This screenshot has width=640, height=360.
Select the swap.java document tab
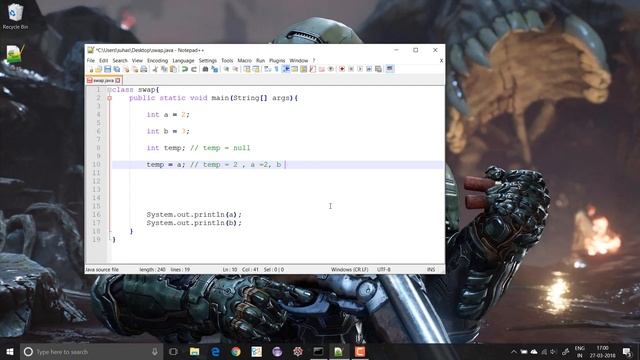pyautogui.click(x=103, y=80)
